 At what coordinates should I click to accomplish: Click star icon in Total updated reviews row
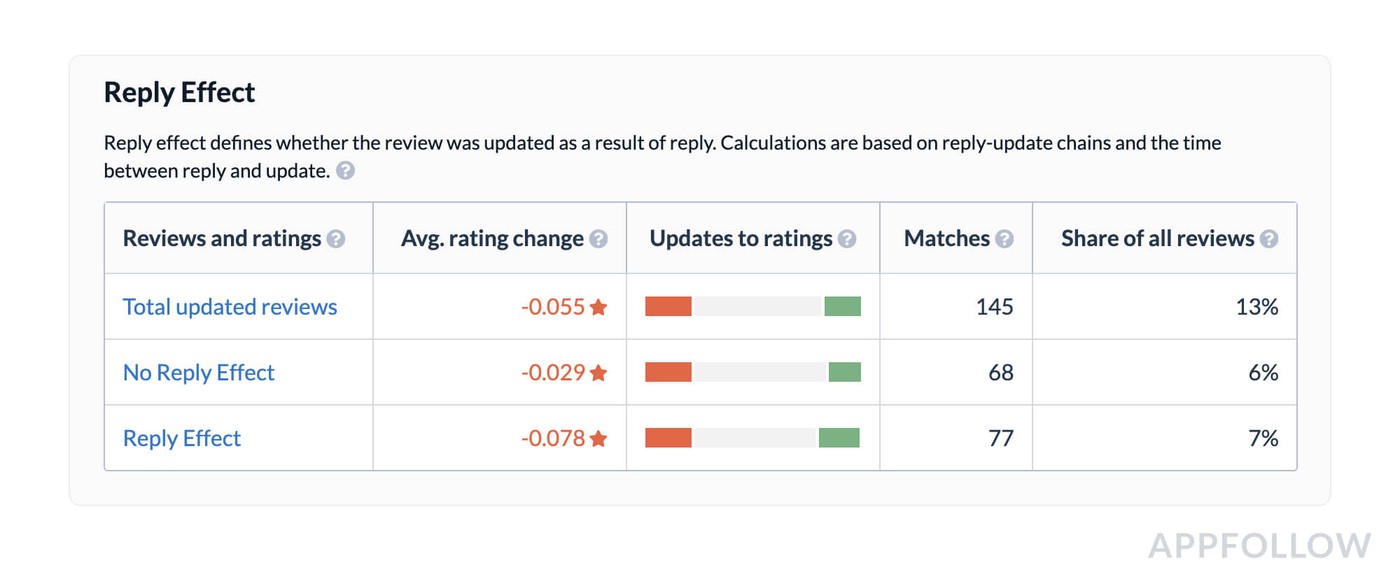click(x=599, y=307)
